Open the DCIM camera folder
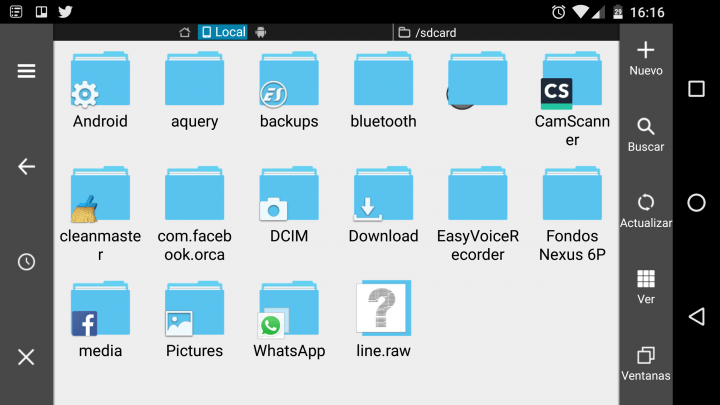 [289, 206]
